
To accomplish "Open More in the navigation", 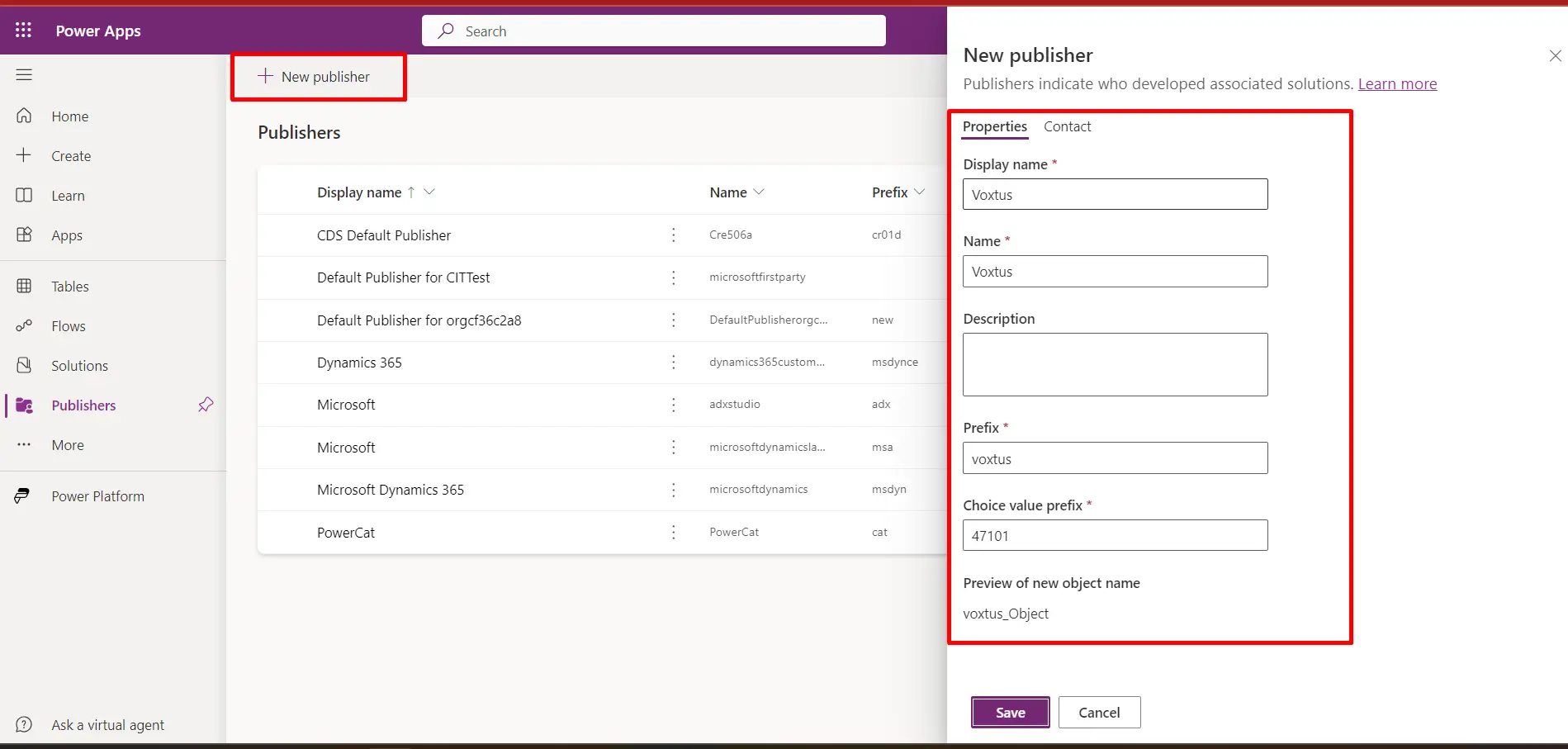I will coord(68,445).
